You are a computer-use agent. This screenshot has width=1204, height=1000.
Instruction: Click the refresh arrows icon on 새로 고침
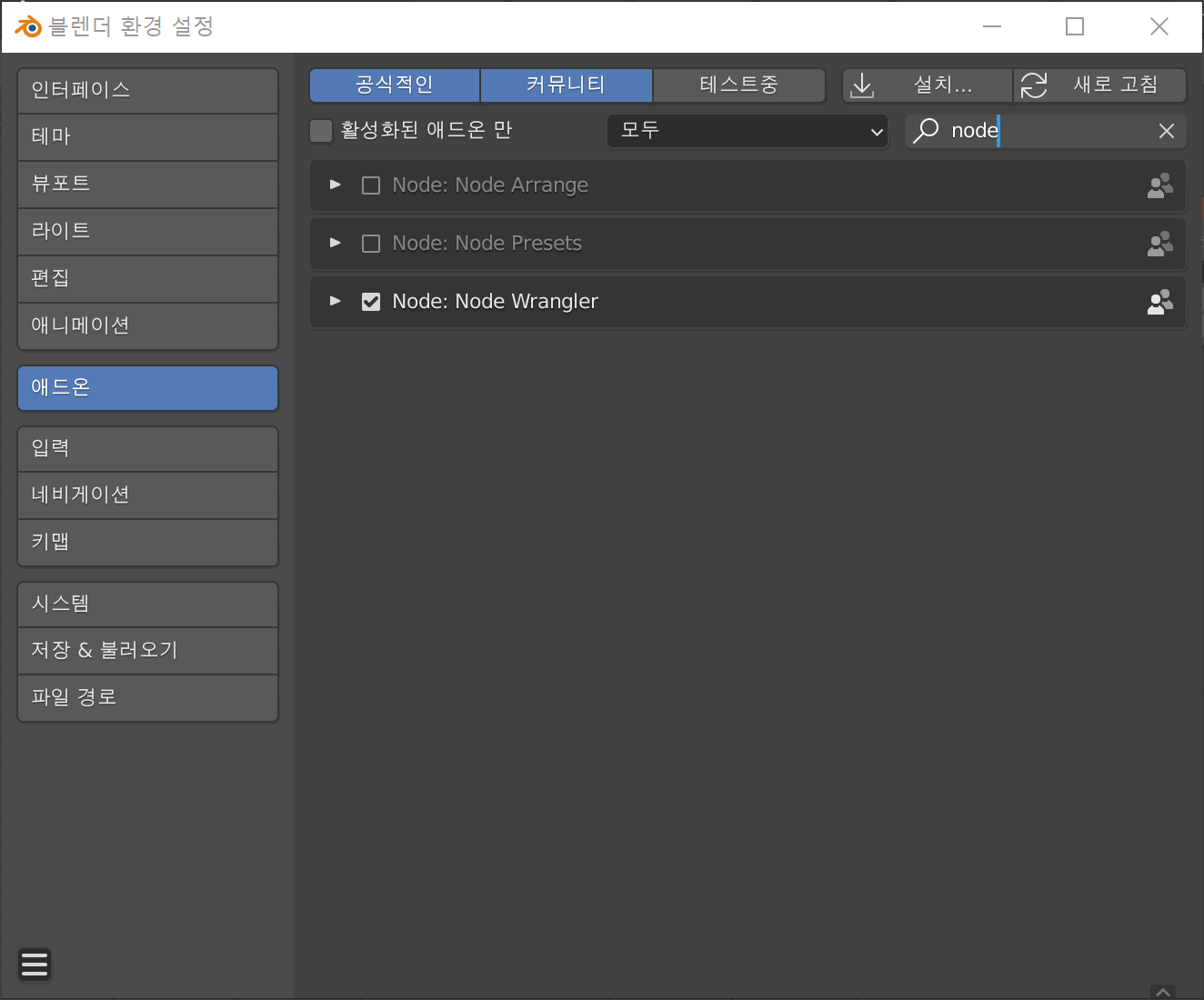[1034, 85]
